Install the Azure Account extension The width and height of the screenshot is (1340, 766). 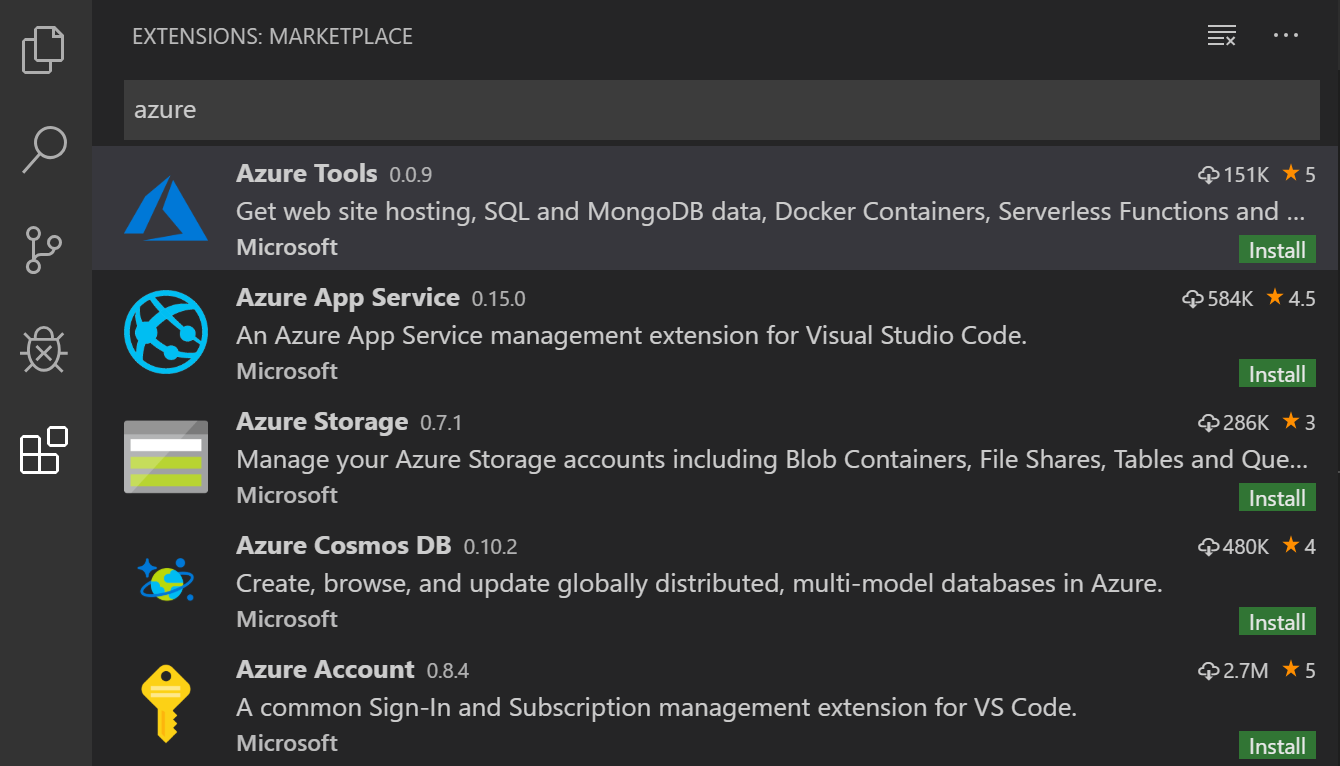point(1277,746)
